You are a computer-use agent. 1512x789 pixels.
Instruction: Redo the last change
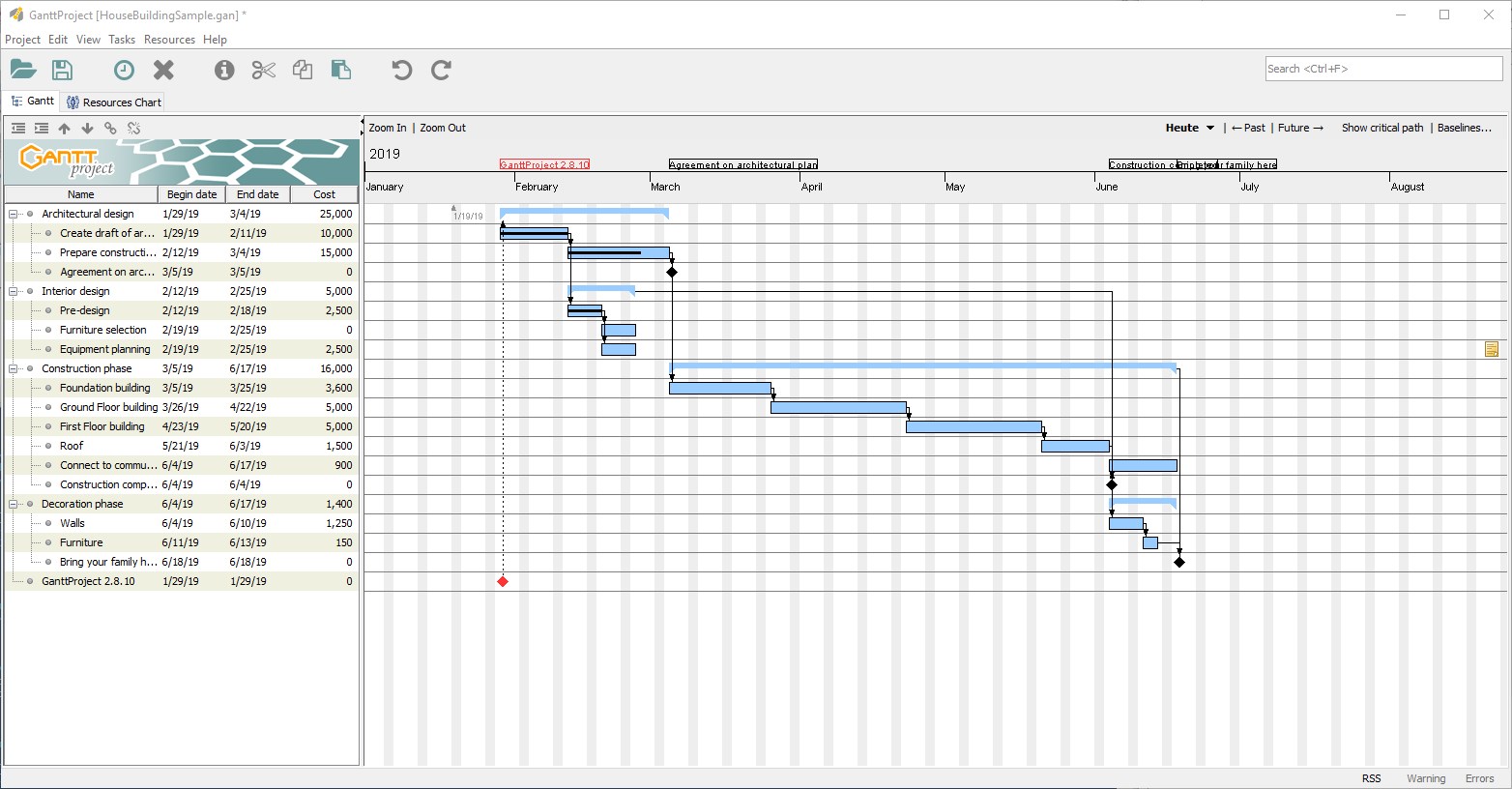pyautogui.click(x=441, y=69)
